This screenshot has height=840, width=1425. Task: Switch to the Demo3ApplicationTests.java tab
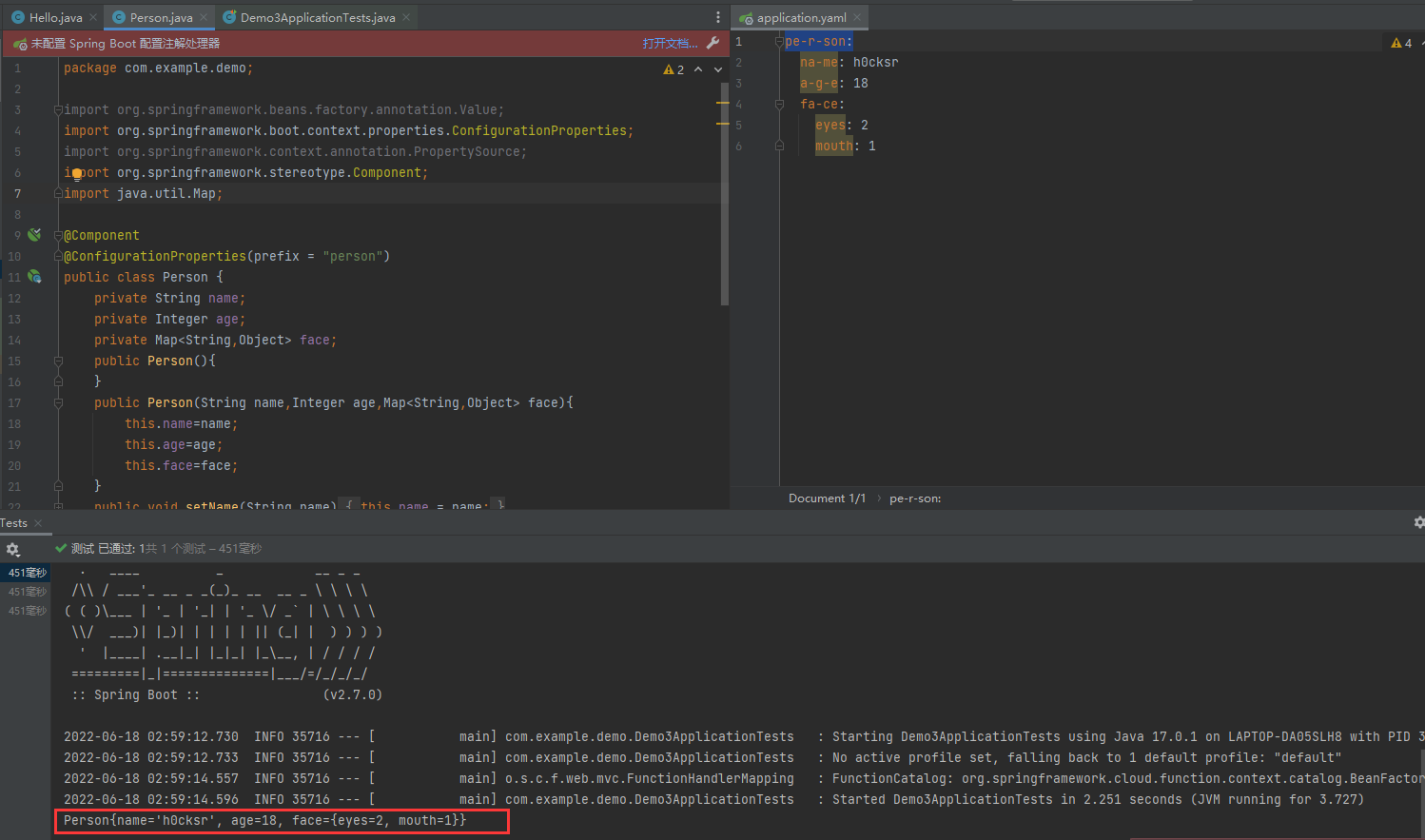(317, 17)
